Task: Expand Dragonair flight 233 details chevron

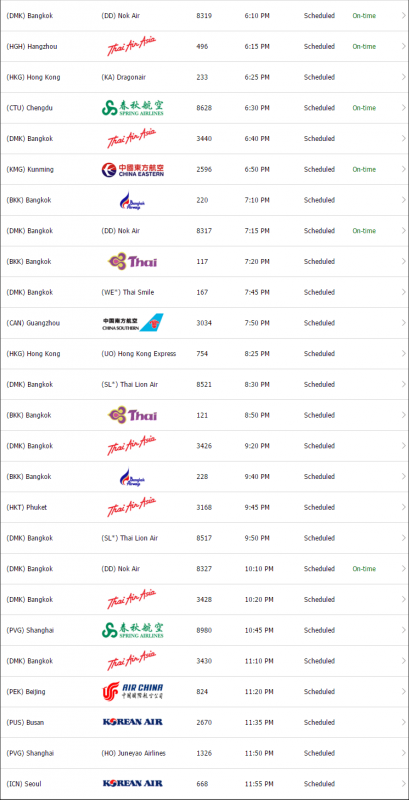Action: pyautogui.click(x=403, y=77)
